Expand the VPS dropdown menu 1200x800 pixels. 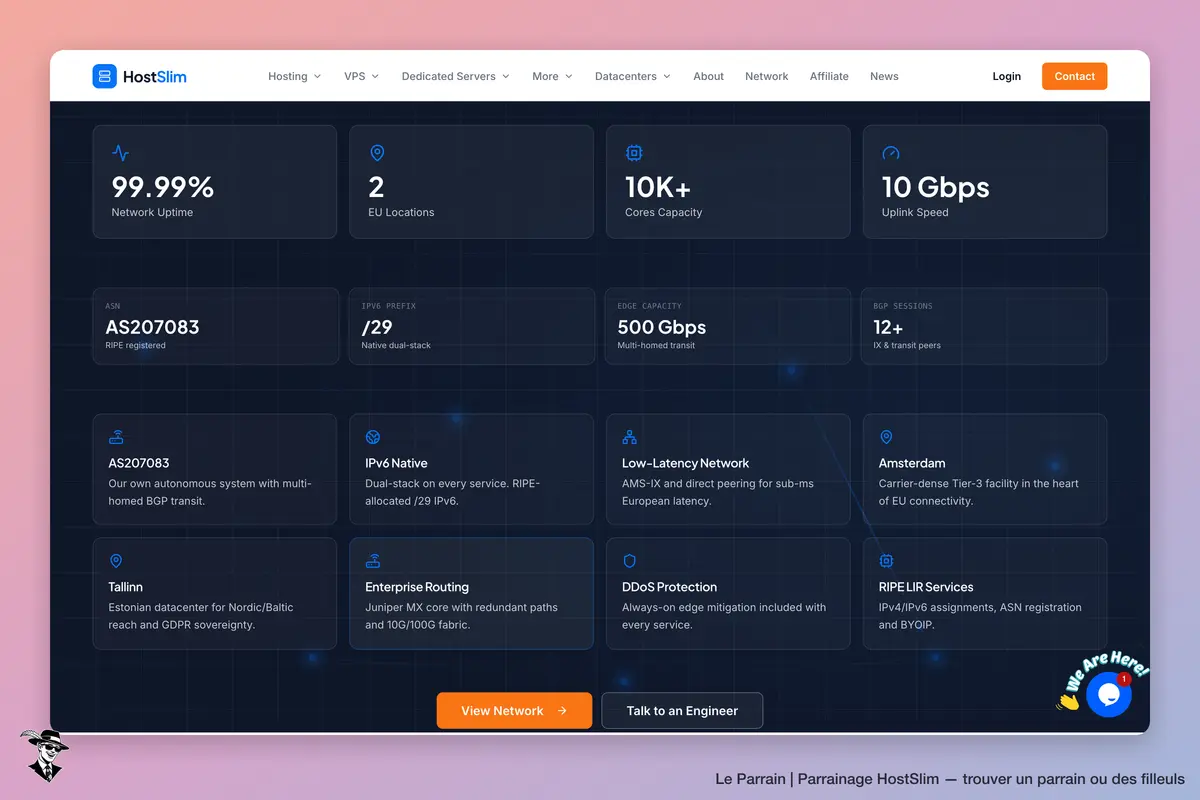(362, 76)
